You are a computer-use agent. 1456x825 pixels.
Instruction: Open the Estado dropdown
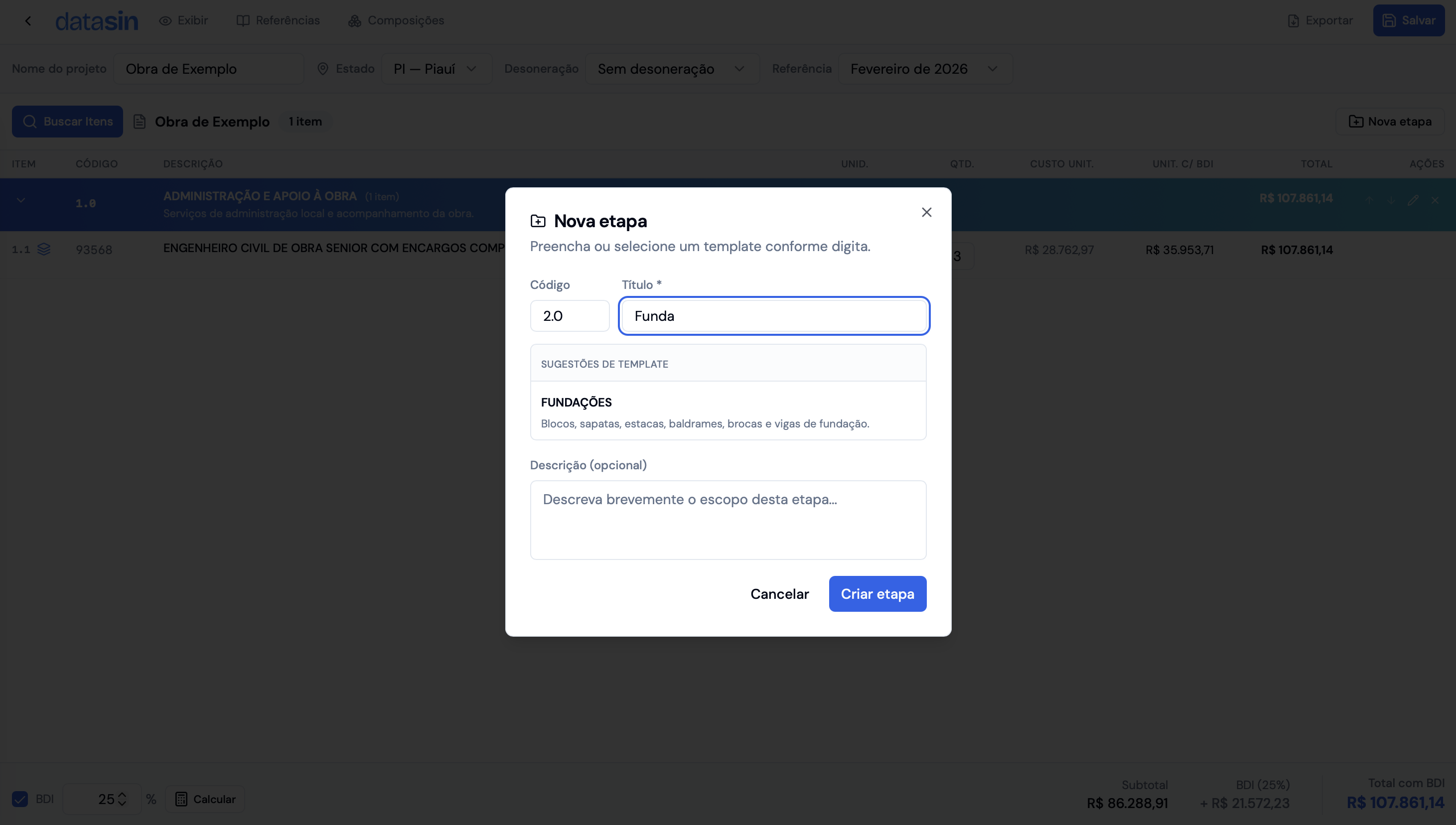pos(437,69)
